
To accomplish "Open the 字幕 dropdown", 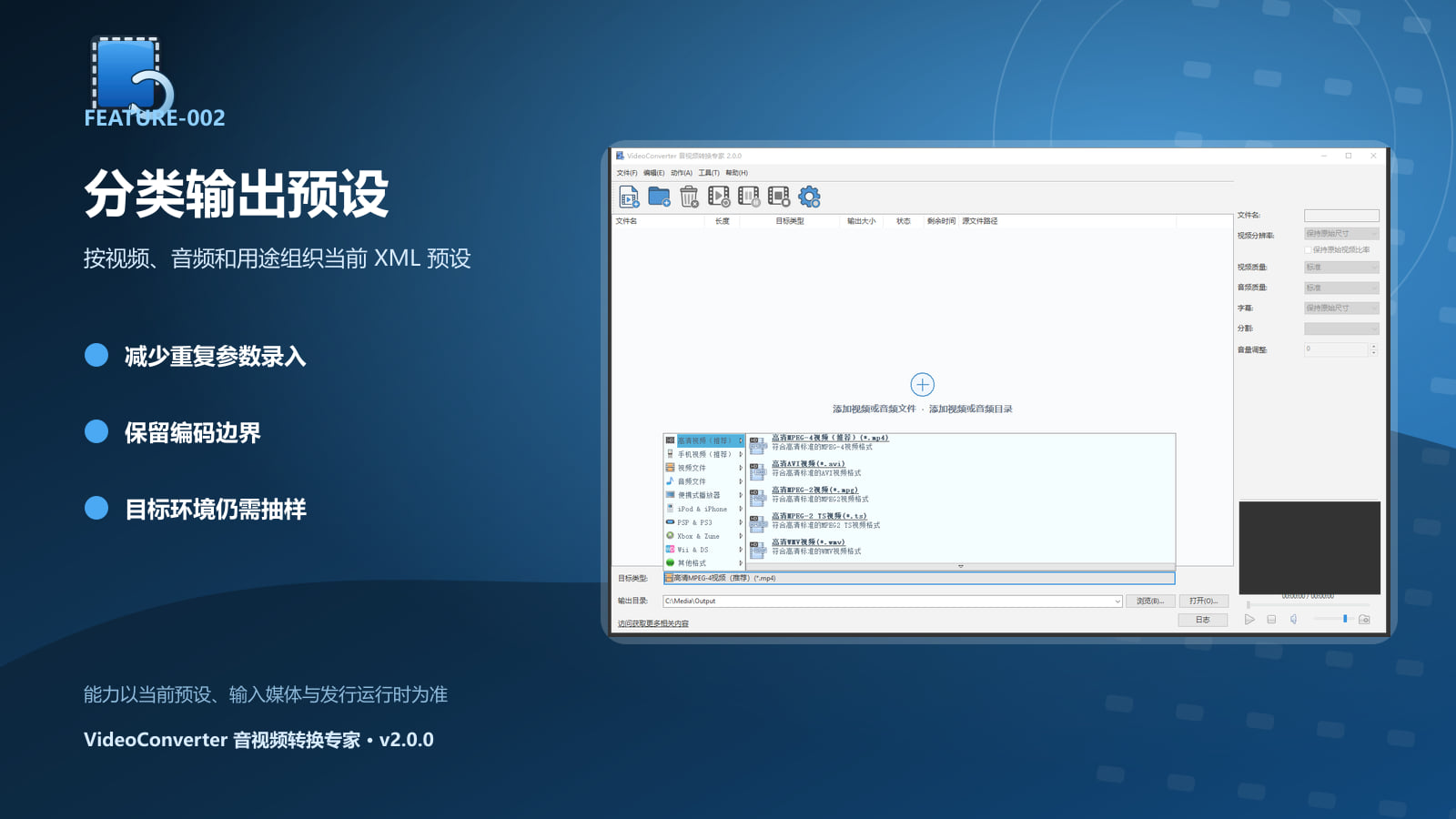I will (1341, 308).
